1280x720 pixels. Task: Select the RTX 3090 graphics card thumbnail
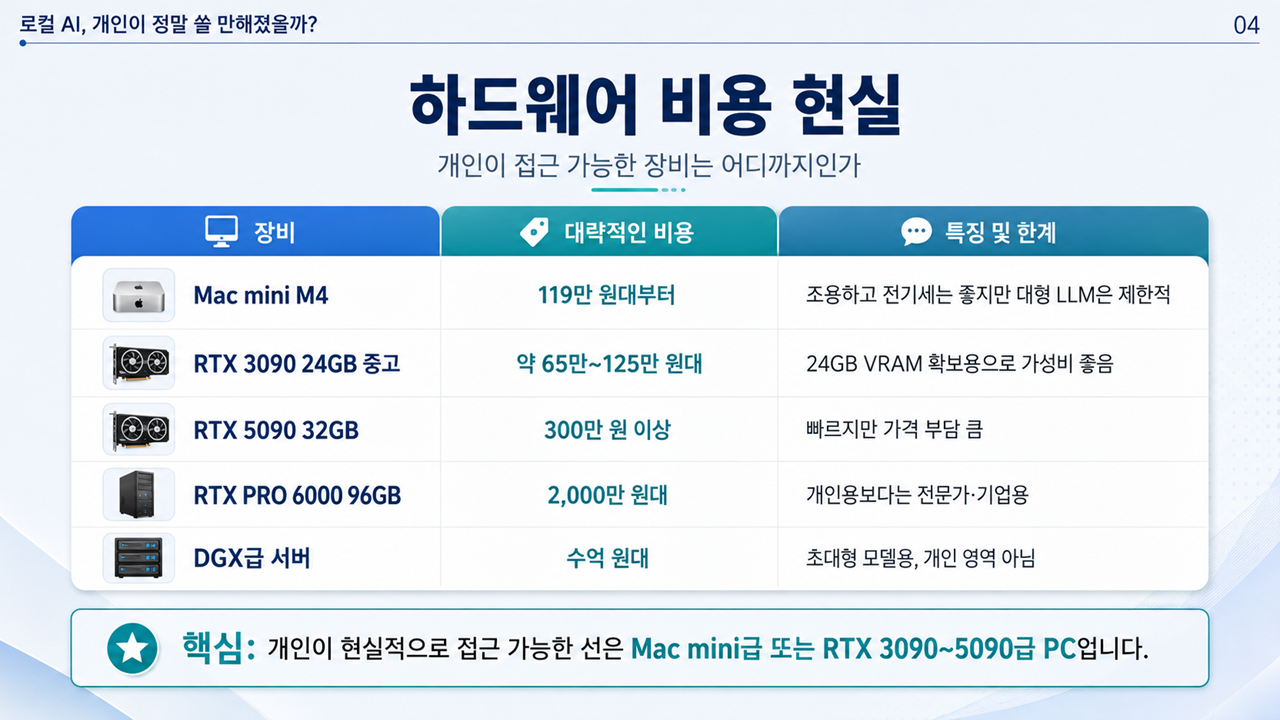(139, 363)
